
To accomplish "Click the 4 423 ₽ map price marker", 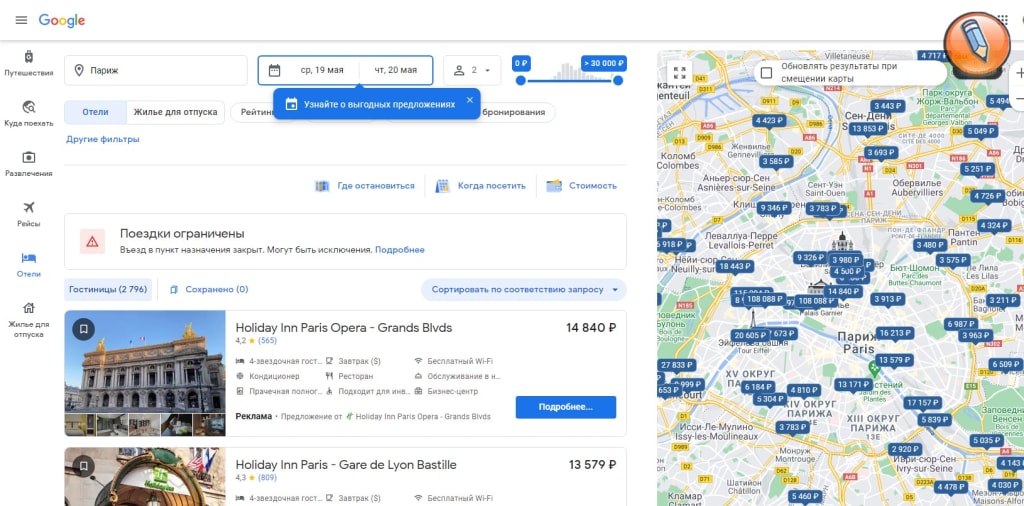I will (769, 120).
